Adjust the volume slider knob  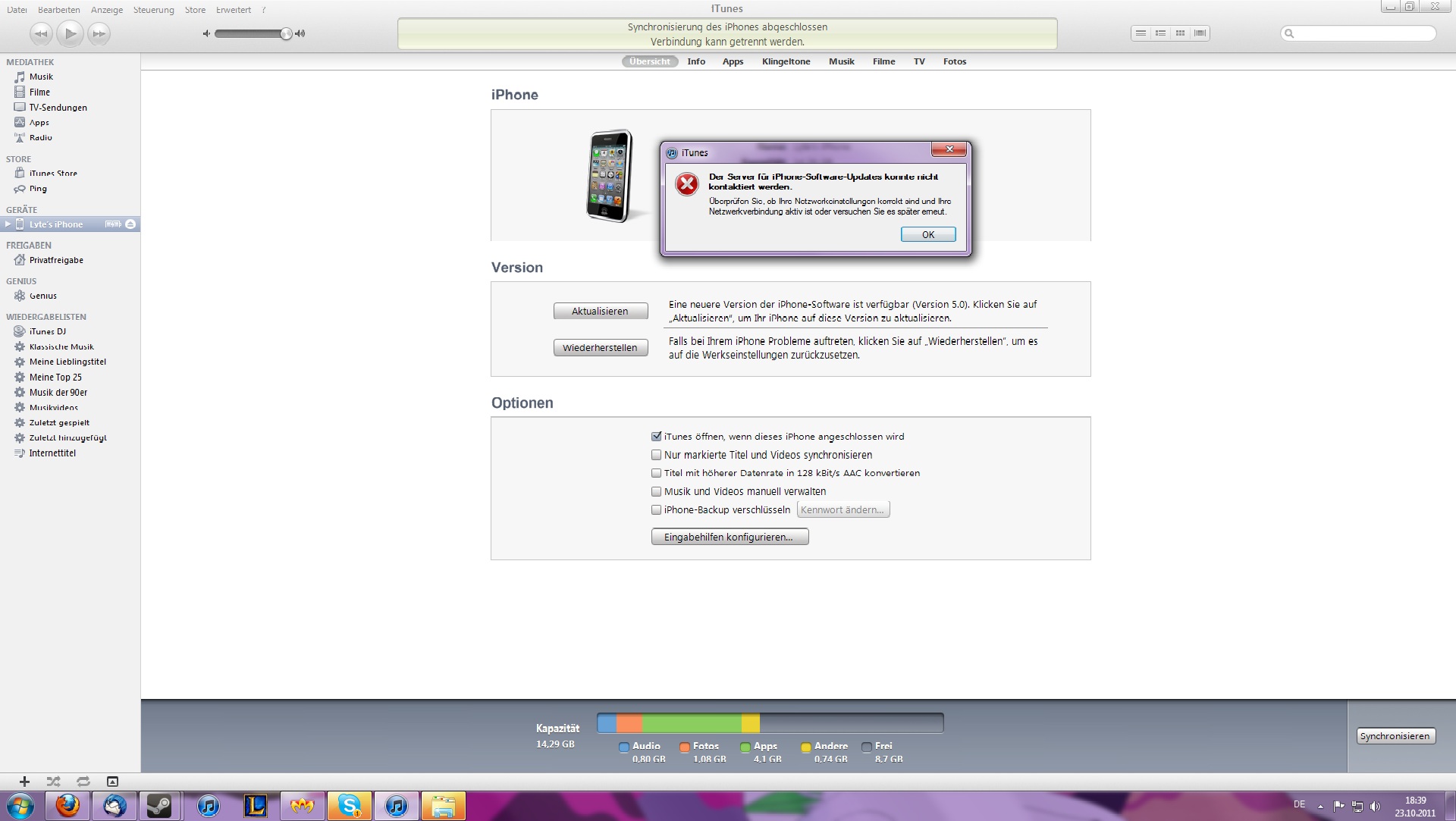click(x=286, y=33)
